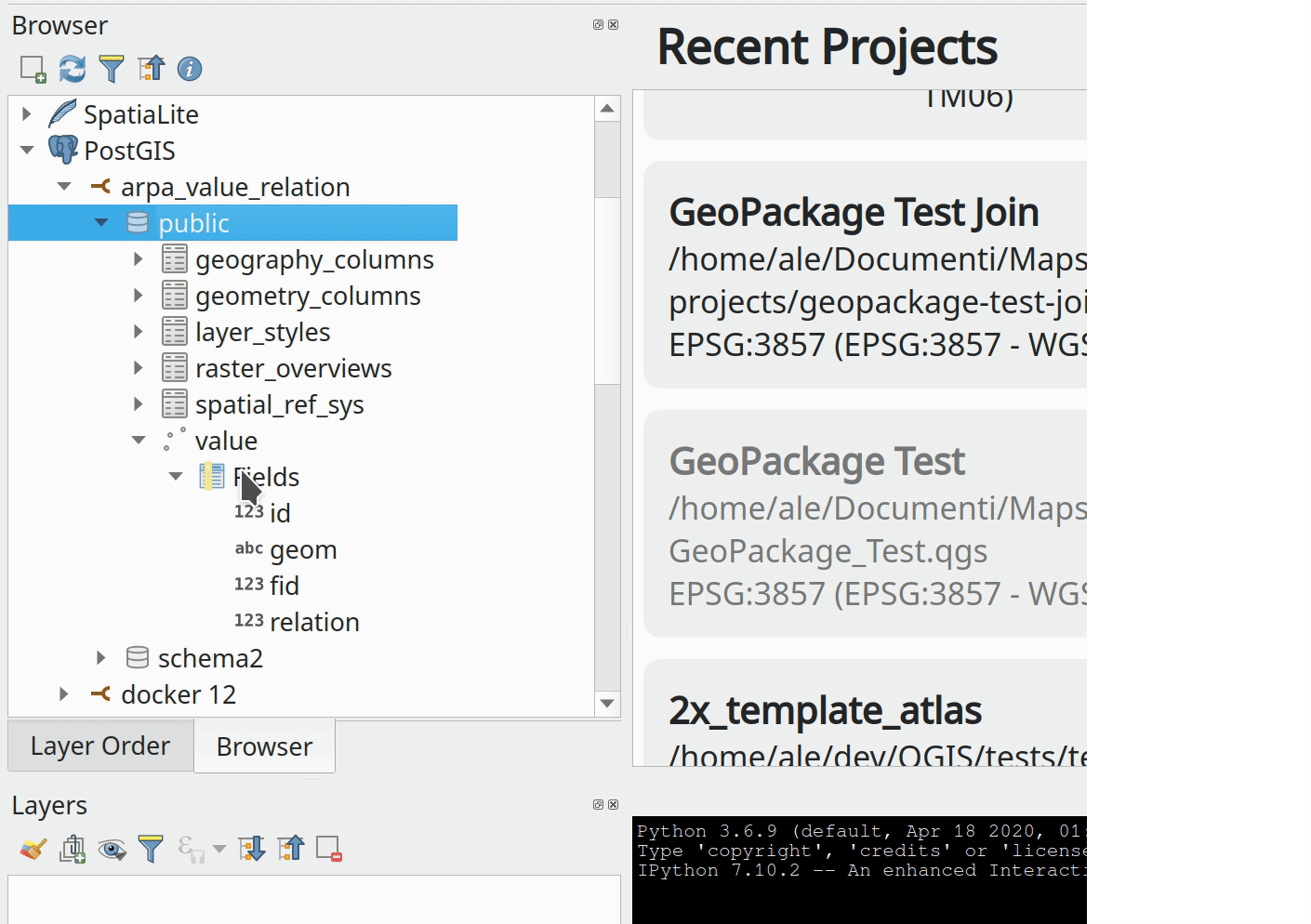Collapse all items in Browser tree
The width and height of the screenshot is (1311, 924).
click(x=151, y=69)
